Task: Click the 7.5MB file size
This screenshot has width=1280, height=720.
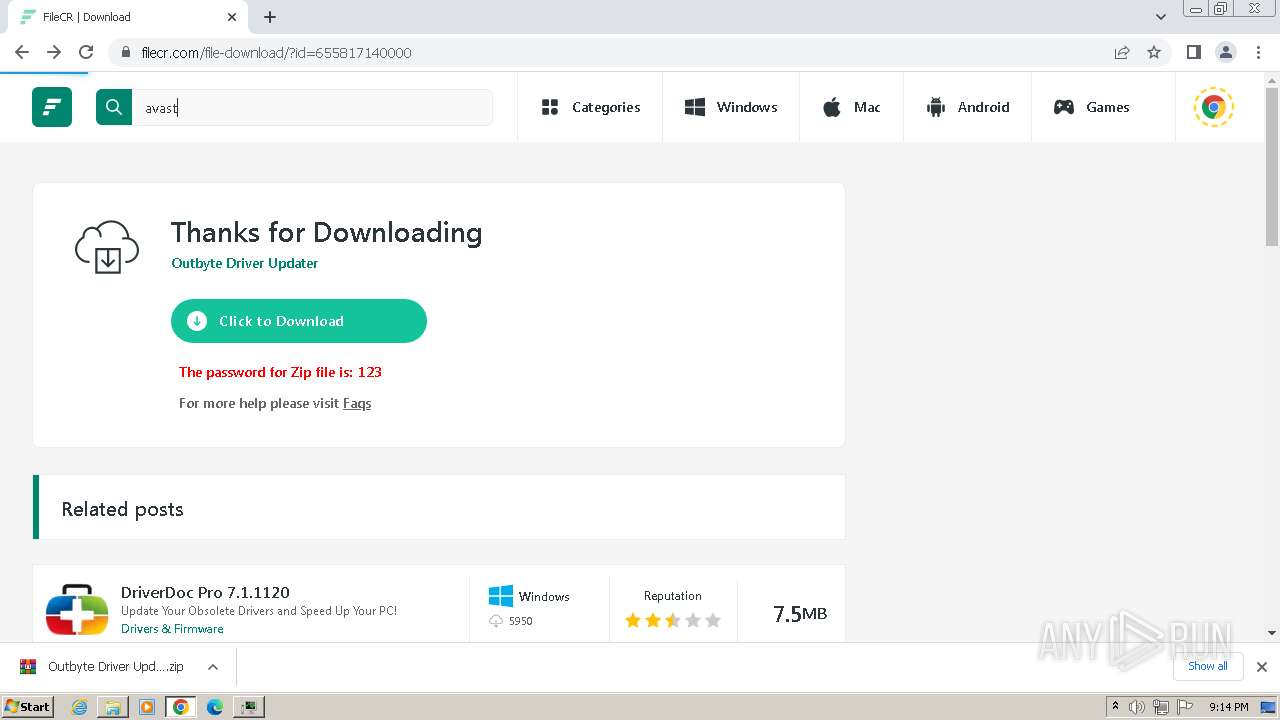Action: pos(800,613)
